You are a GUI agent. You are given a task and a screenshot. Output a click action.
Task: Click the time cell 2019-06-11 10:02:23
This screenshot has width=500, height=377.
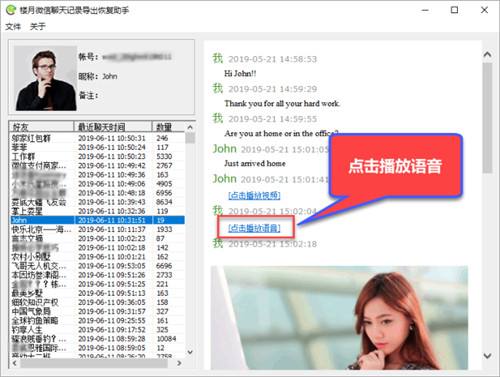point(112,238)
